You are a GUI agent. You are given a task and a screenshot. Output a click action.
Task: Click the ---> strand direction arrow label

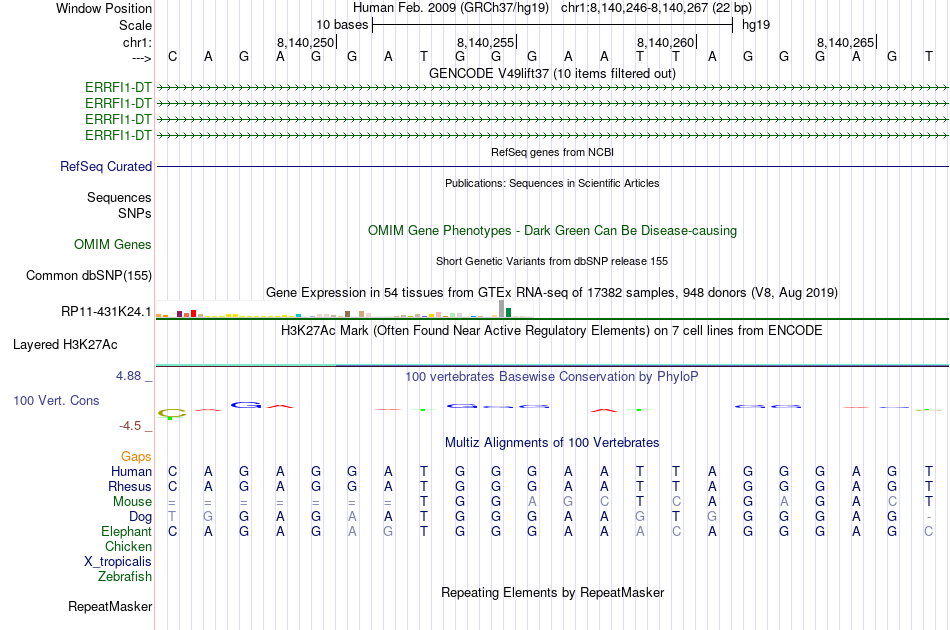click(142, 58)
